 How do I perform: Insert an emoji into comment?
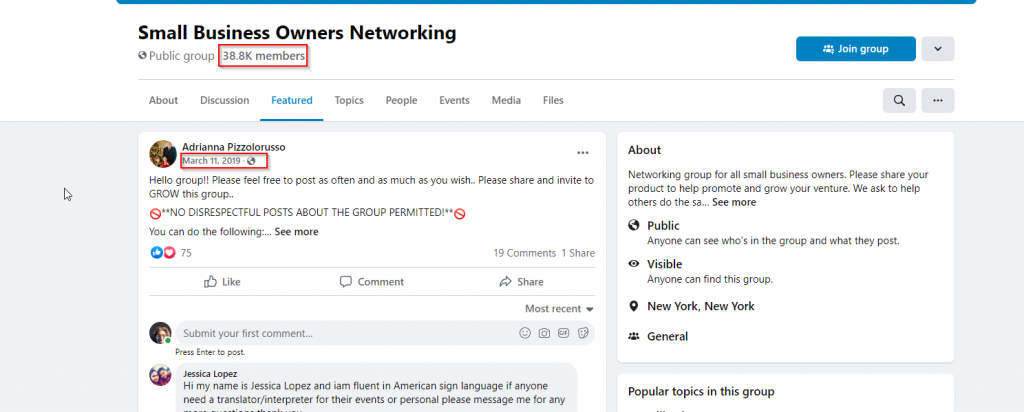pyautogui.click(x=524, y=333)
